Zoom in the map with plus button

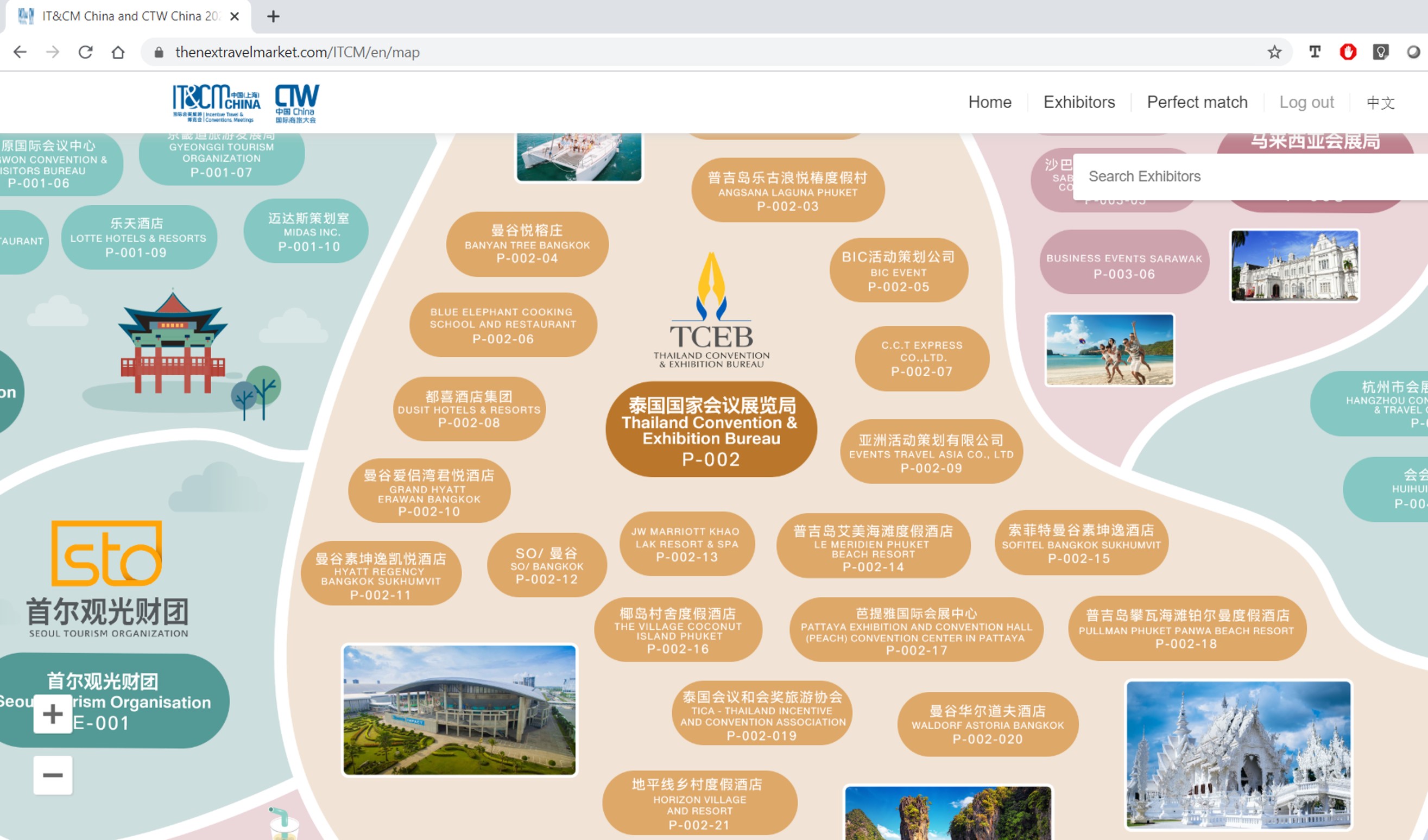point(53,713)
